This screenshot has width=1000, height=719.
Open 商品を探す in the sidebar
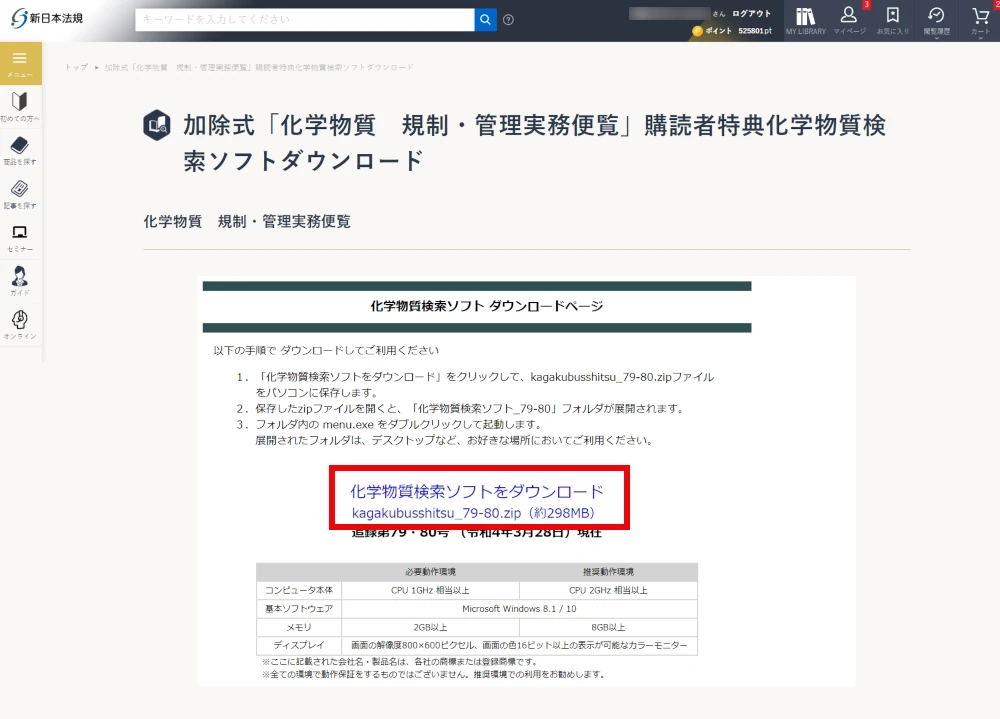pos(20,150)
